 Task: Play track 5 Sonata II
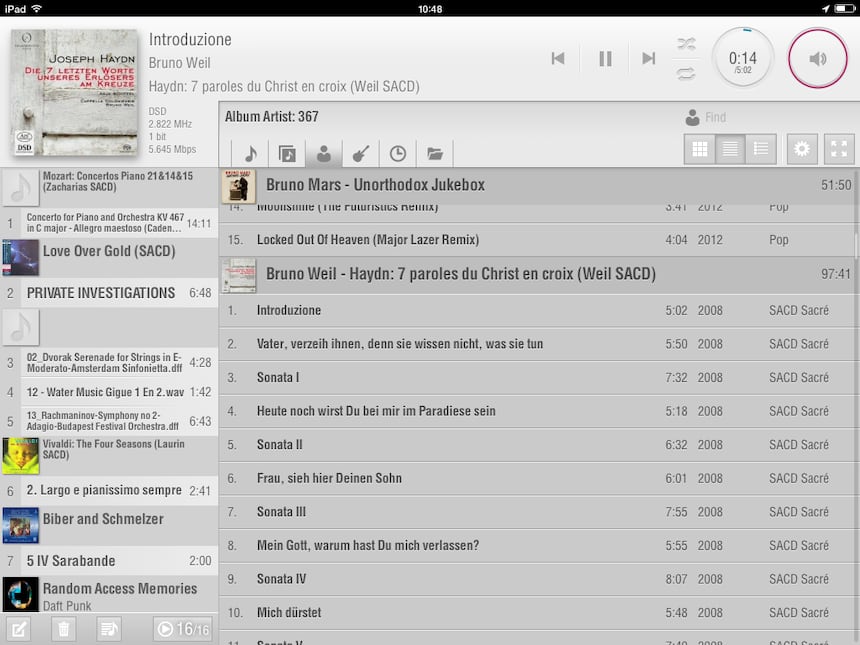point(538,445)
